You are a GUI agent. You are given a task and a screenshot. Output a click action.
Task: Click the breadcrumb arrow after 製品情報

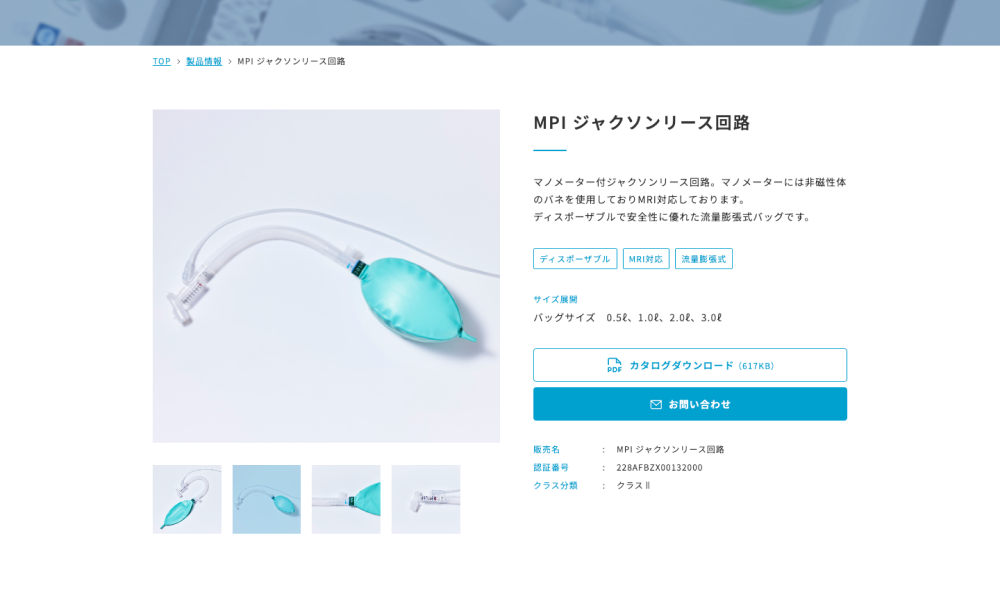pos(230,62)
